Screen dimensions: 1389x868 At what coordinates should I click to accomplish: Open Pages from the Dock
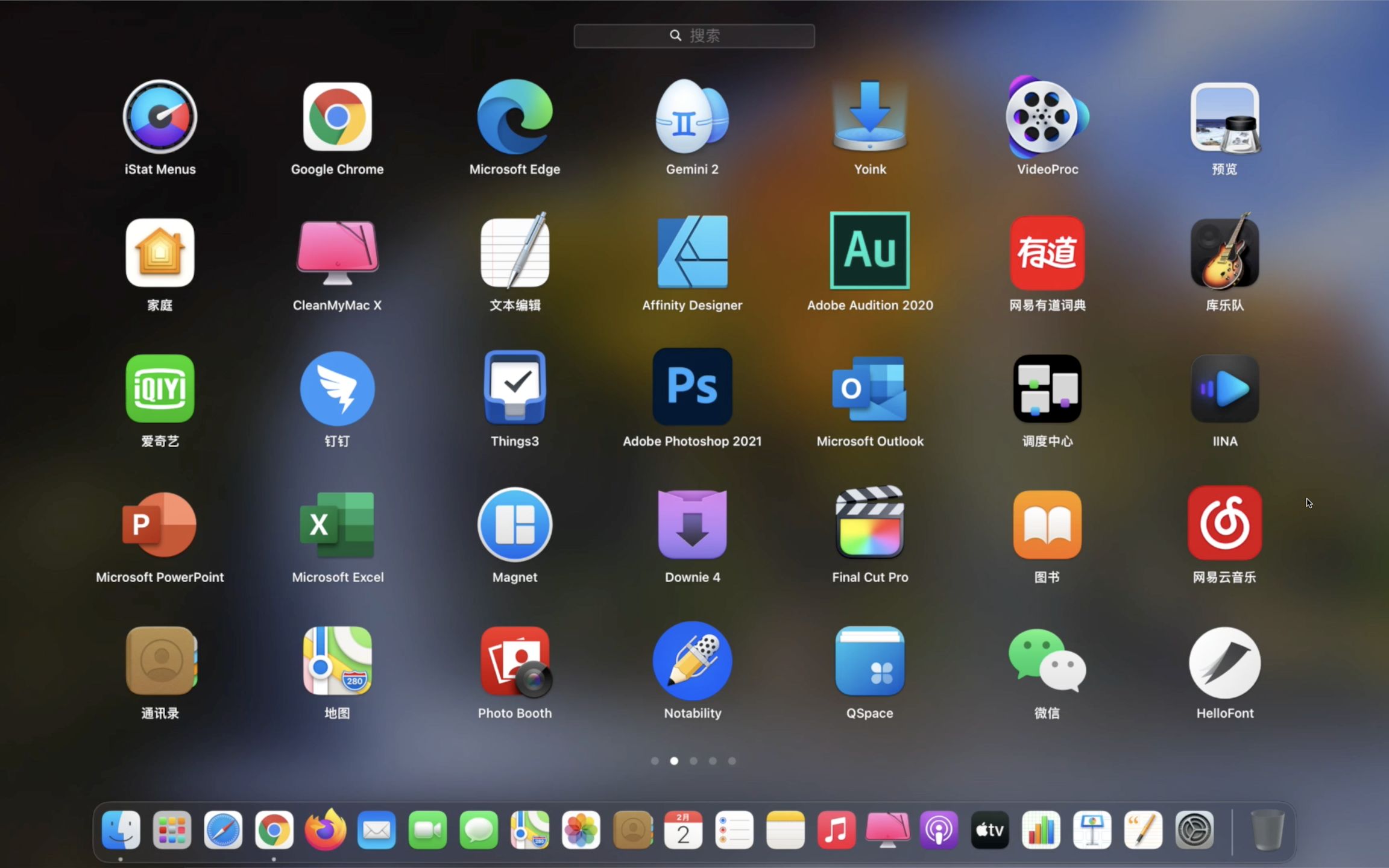click(1143, 830)
